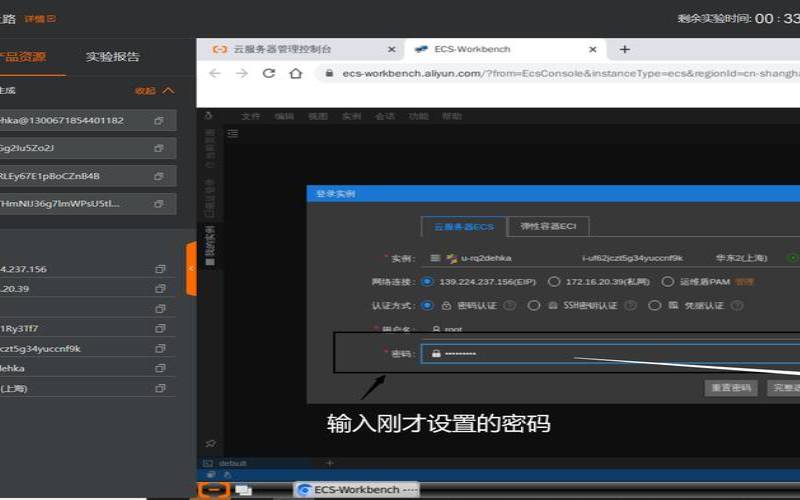Add a new session tab beside default
Viewport: 800px width, 500px height.
tap(330, 463)
